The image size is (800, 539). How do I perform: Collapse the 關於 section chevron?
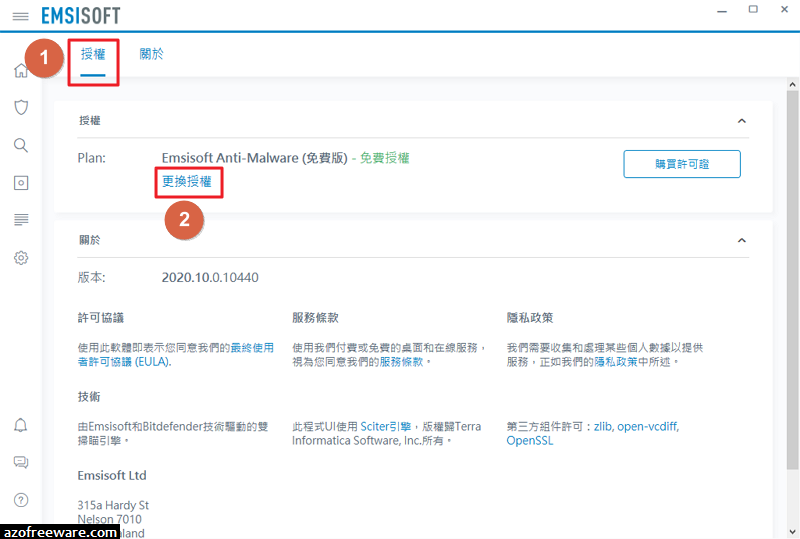point(742,240)
